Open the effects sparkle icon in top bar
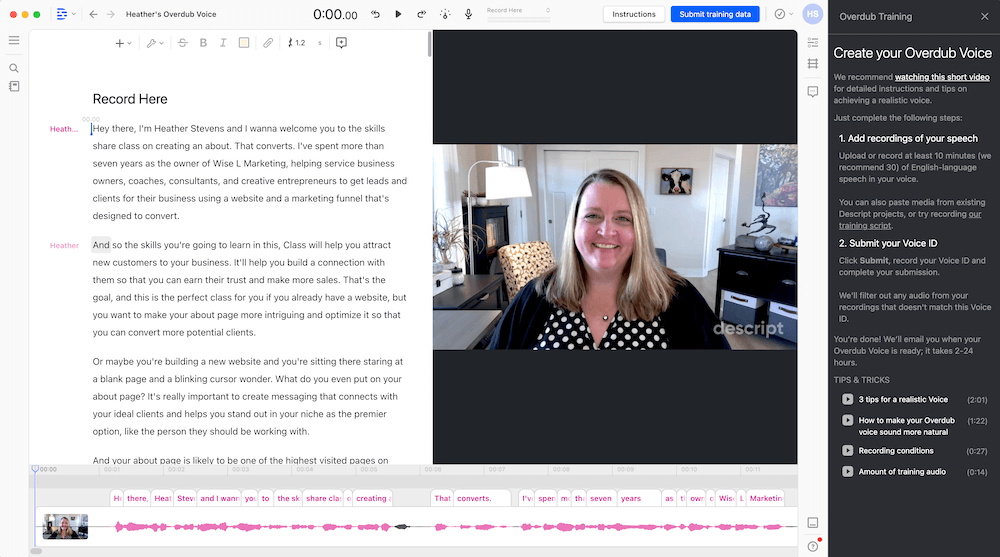The height and width of the screenshot is (557, 1000). 445,14
